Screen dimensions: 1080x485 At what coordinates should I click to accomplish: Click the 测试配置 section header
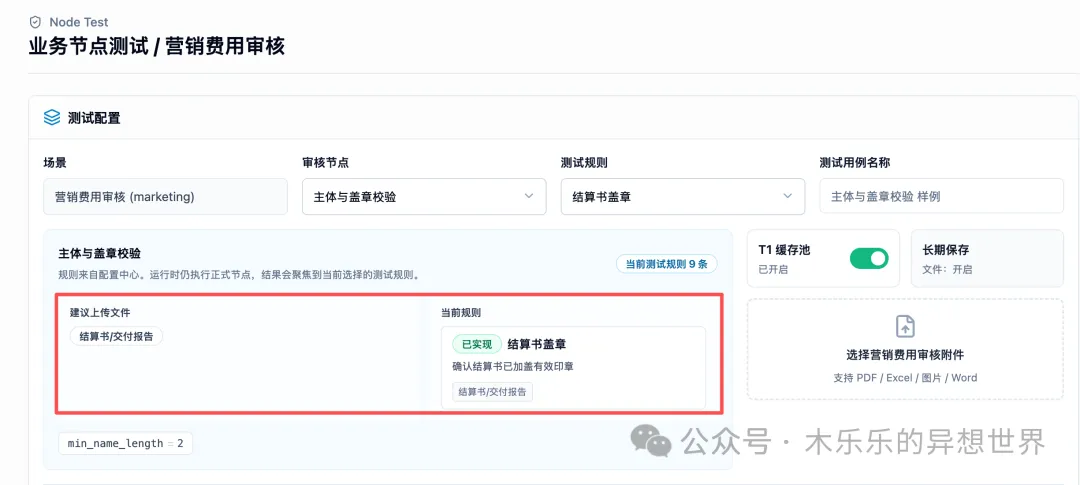[94, 118]
